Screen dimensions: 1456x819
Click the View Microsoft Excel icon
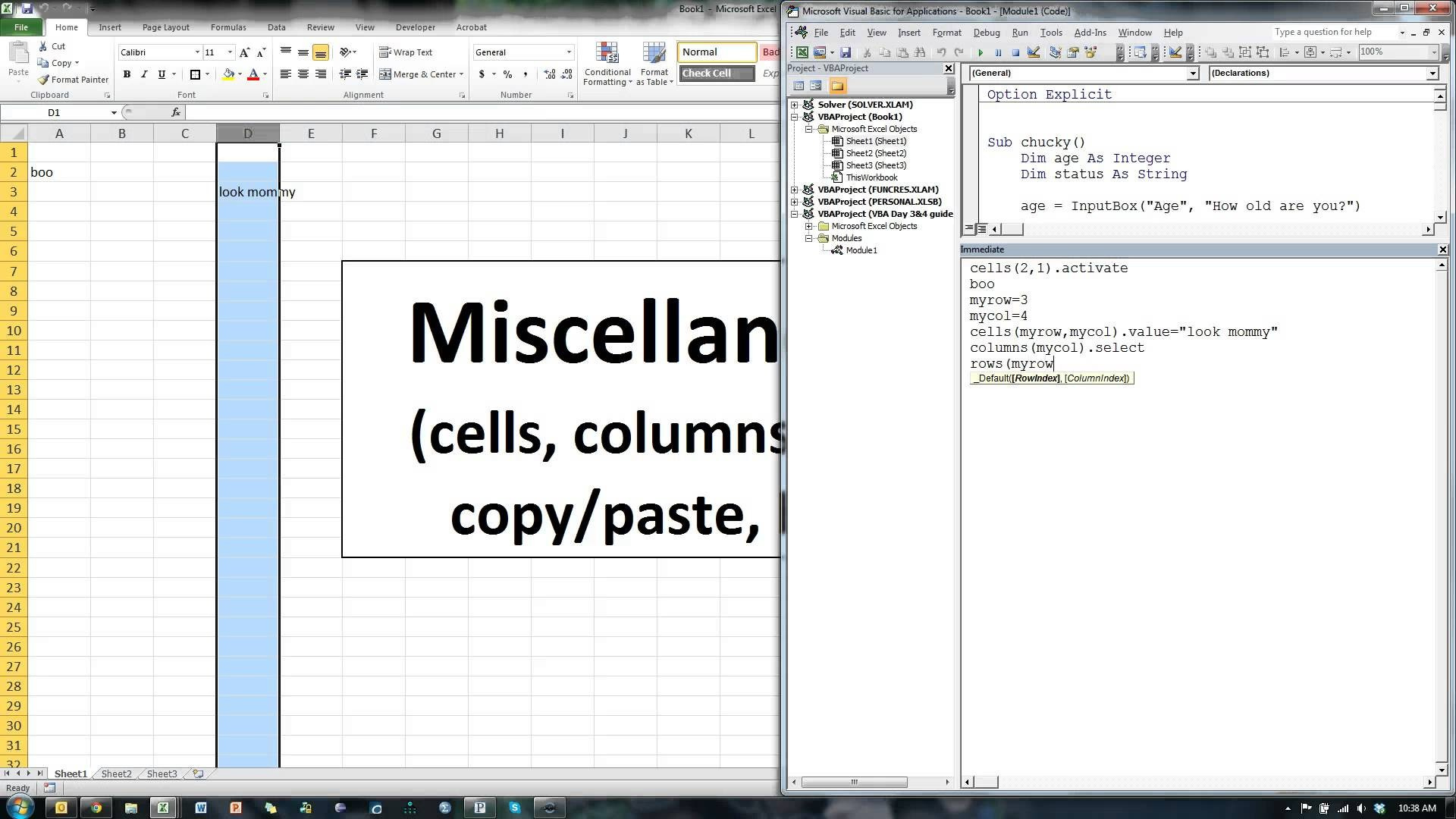802,52
